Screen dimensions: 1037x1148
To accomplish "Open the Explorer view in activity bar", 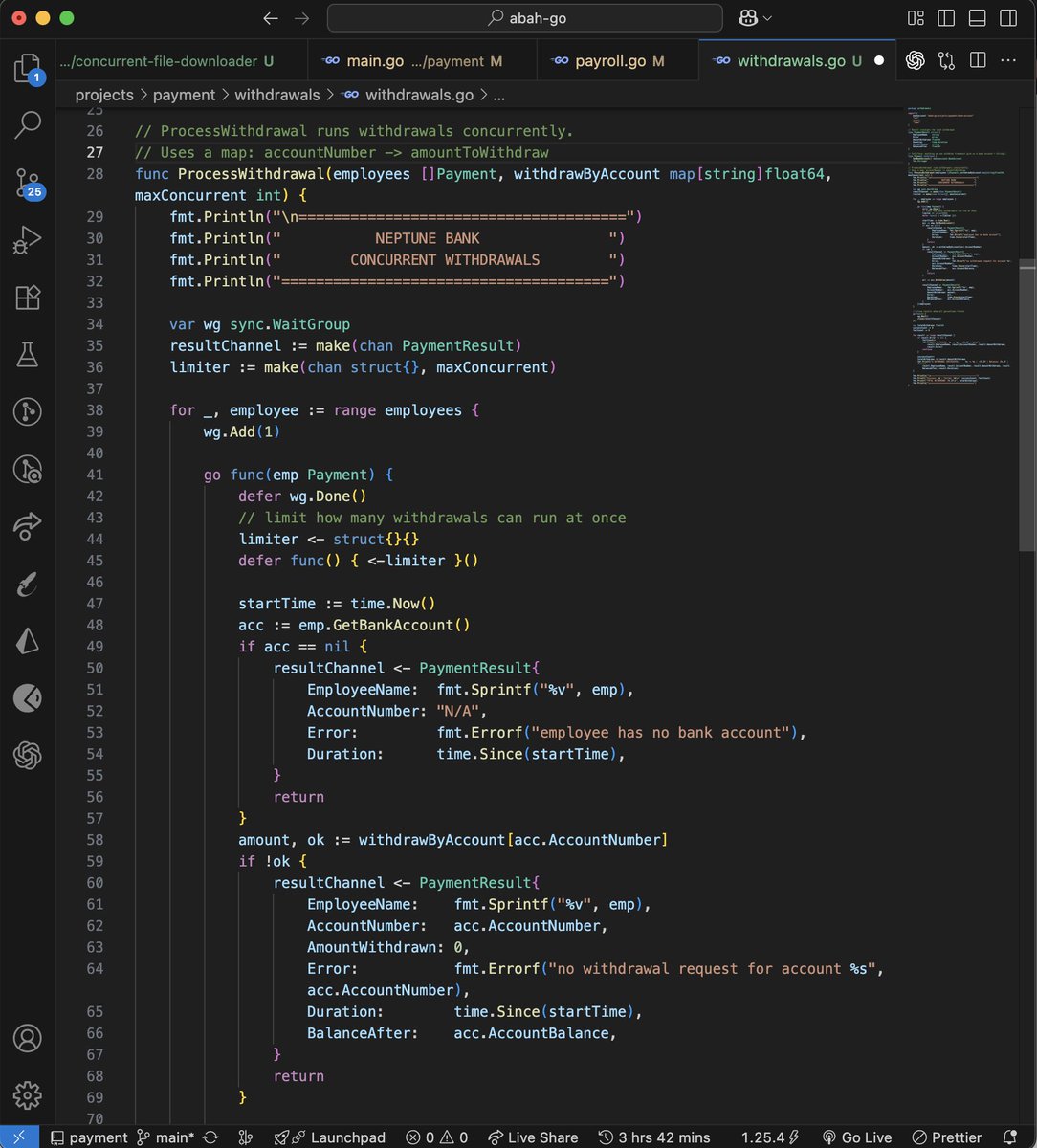I will coord(28,68).
